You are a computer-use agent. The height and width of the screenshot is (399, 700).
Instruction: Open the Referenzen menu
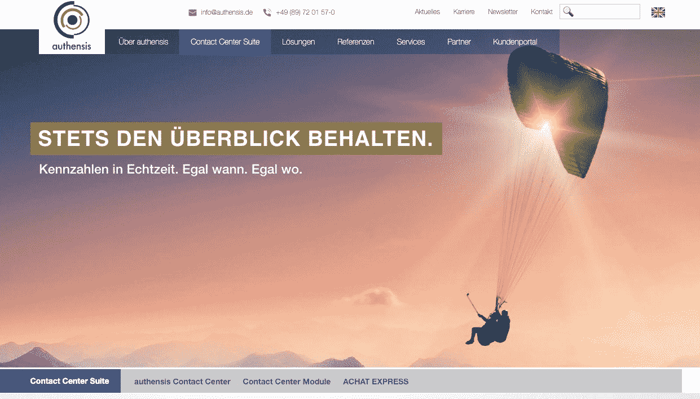pos(356,42)
